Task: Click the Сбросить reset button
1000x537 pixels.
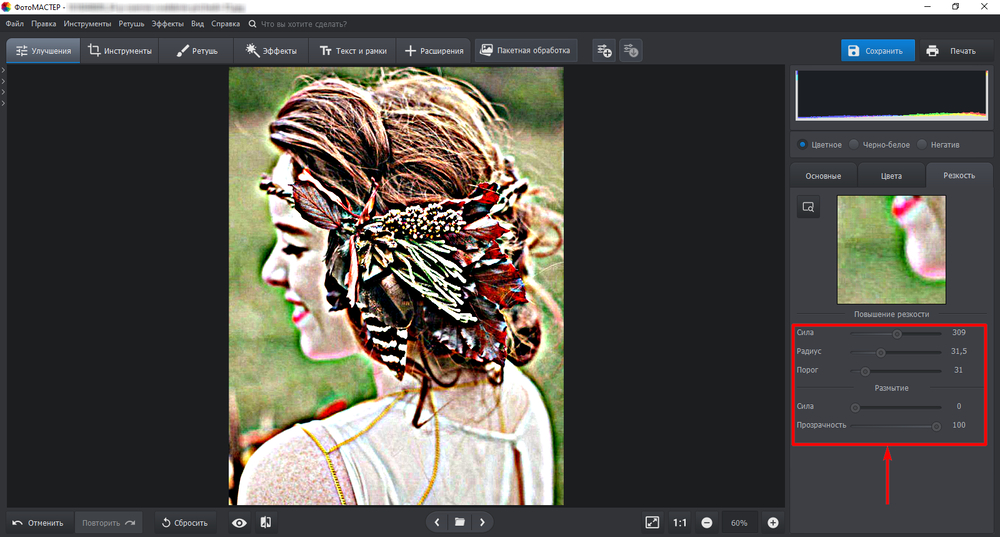Action: click(184, 522)
